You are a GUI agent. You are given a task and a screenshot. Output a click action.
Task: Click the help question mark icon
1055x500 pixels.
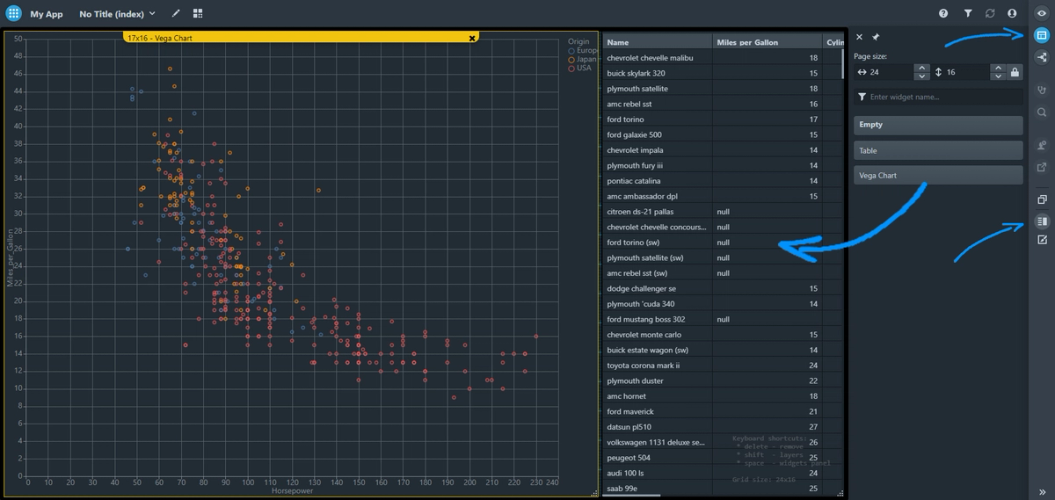coord(943,14)
